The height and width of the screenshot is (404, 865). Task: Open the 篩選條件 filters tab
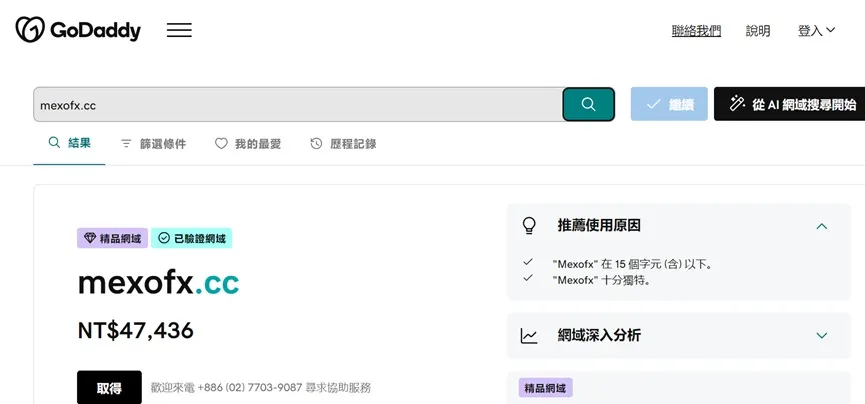(x=153, y=144)
